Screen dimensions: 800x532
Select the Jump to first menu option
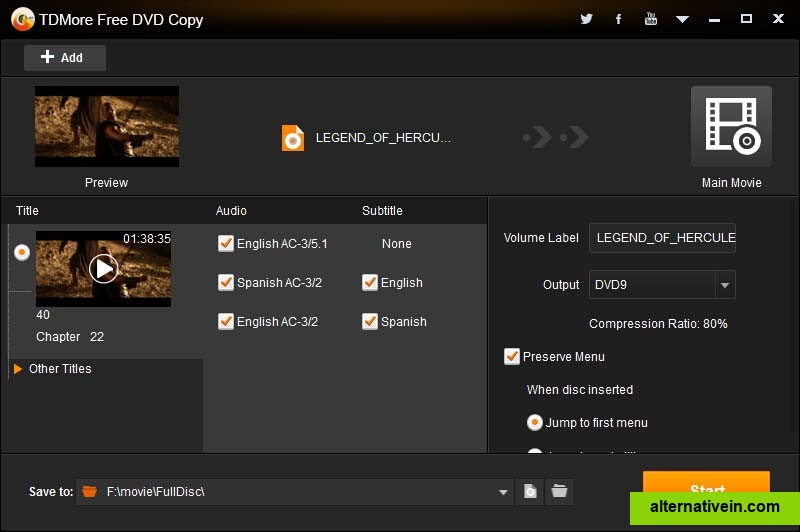(535, 422)
